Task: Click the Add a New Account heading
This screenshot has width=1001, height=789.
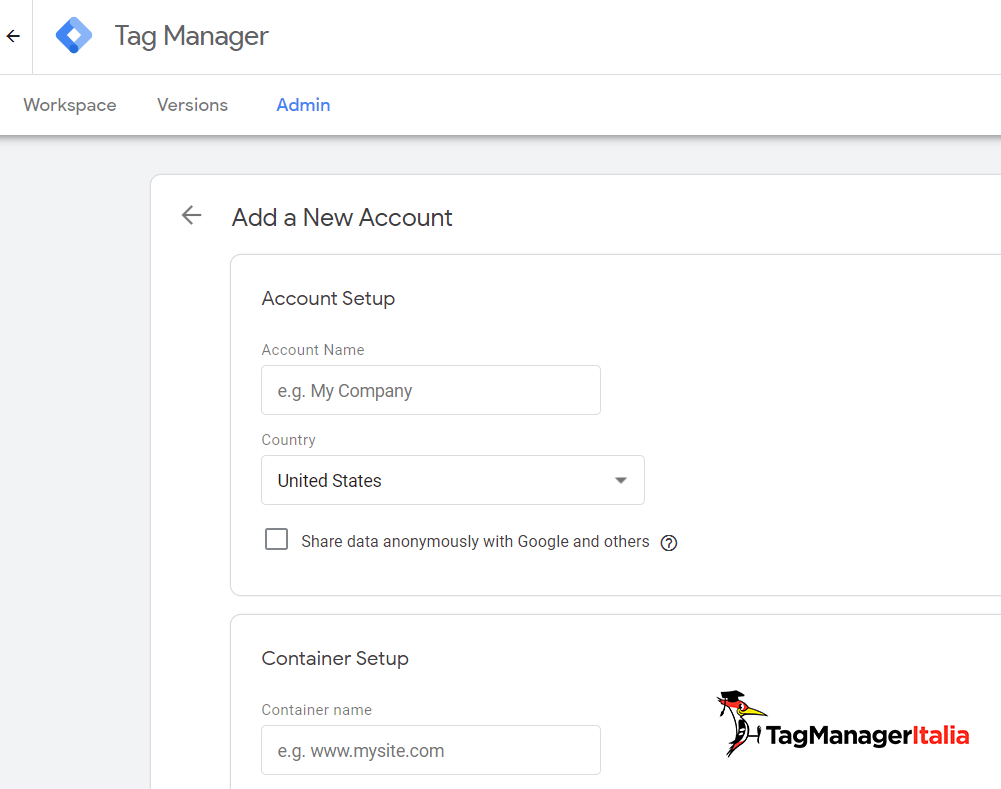Action: pos(342,217)
